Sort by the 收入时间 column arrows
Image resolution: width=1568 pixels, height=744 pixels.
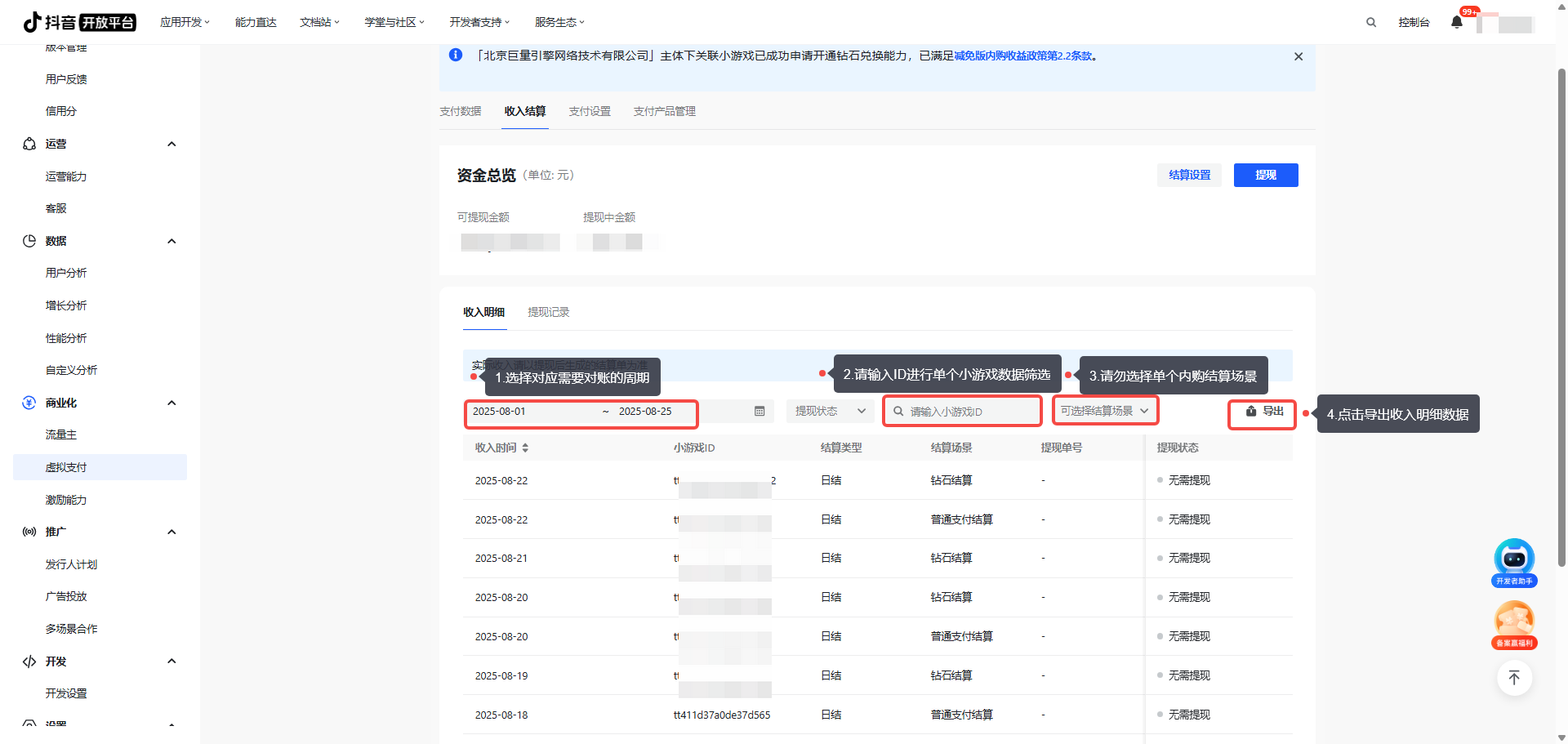click(525, 448)
